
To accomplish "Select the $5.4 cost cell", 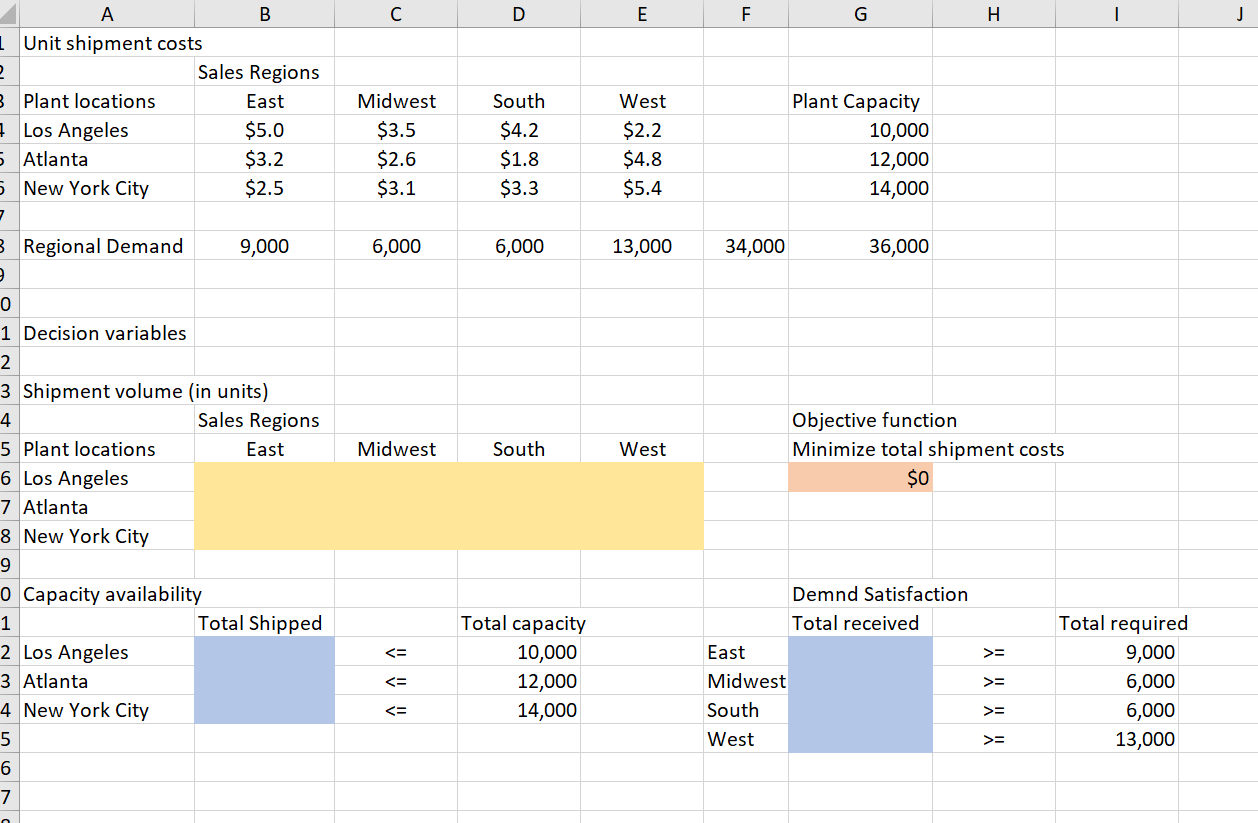I will 642,189.
